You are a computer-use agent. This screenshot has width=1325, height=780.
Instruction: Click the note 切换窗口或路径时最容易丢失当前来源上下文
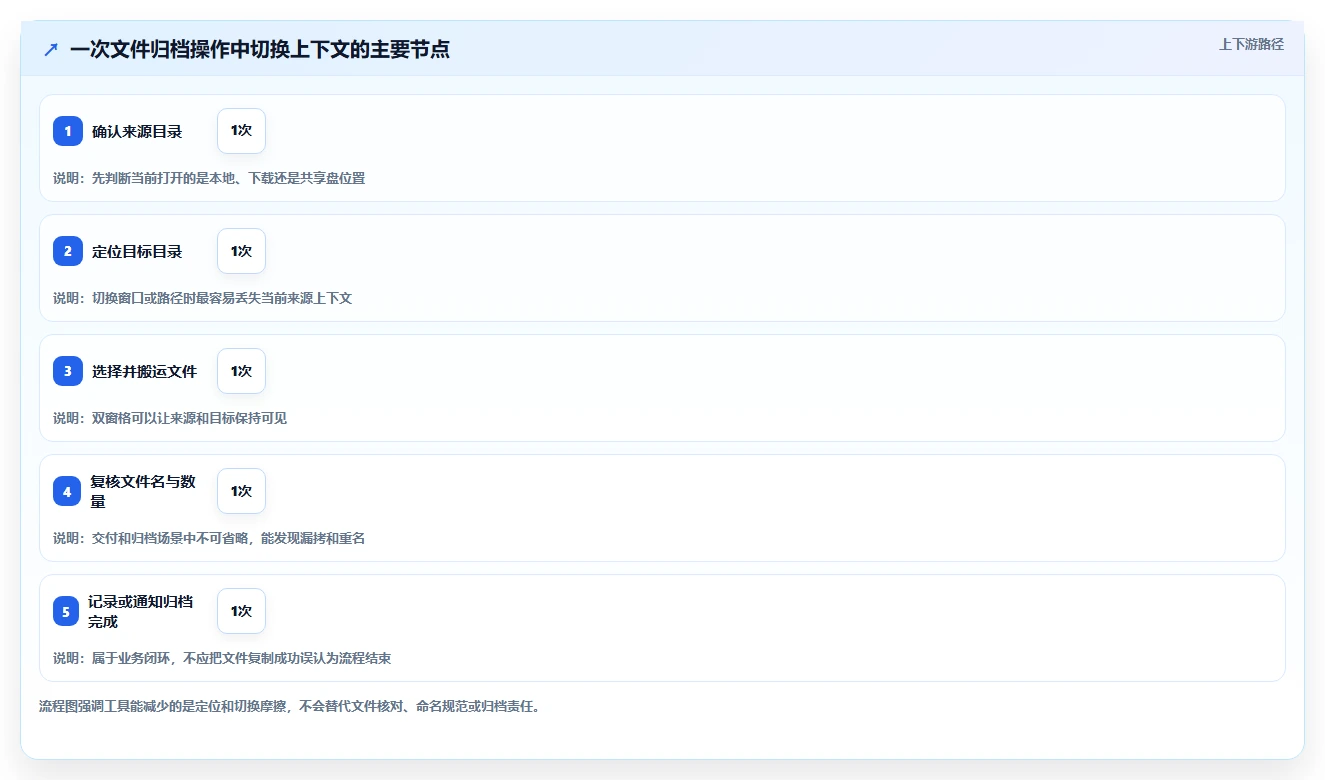tap(222, 298)
